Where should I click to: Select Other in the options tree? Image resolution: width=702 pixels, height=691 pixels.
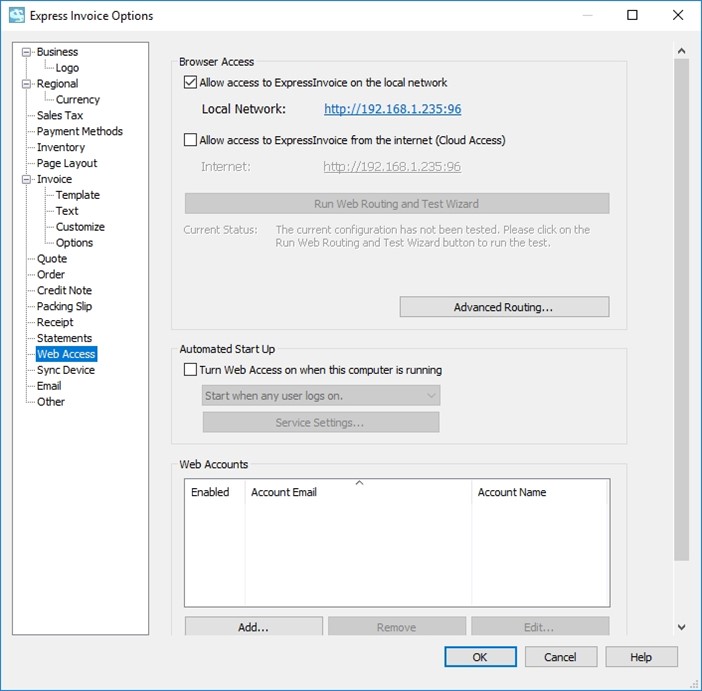[x=51, y=402]
